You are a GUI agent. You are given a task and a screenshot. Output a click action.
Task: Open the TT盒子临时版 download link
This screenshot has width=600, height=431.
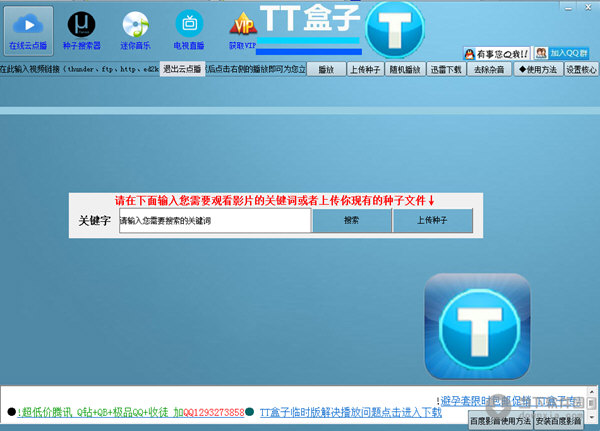350,411
